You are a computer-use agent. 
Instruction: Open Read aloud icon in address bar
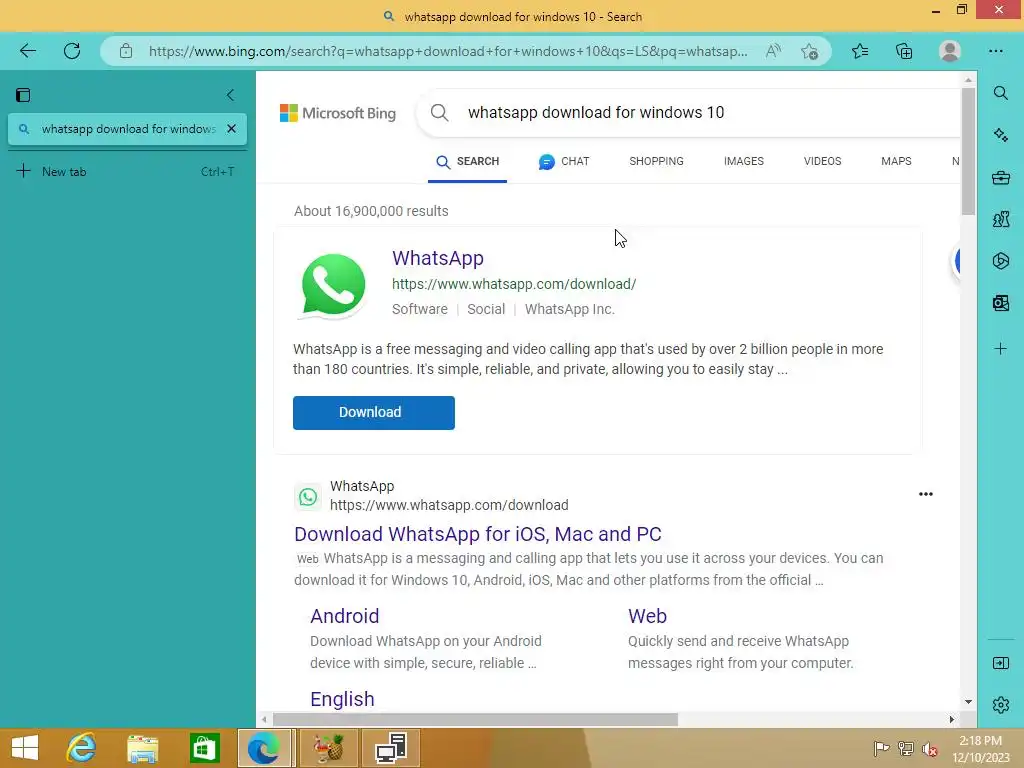tap(773, 51)
